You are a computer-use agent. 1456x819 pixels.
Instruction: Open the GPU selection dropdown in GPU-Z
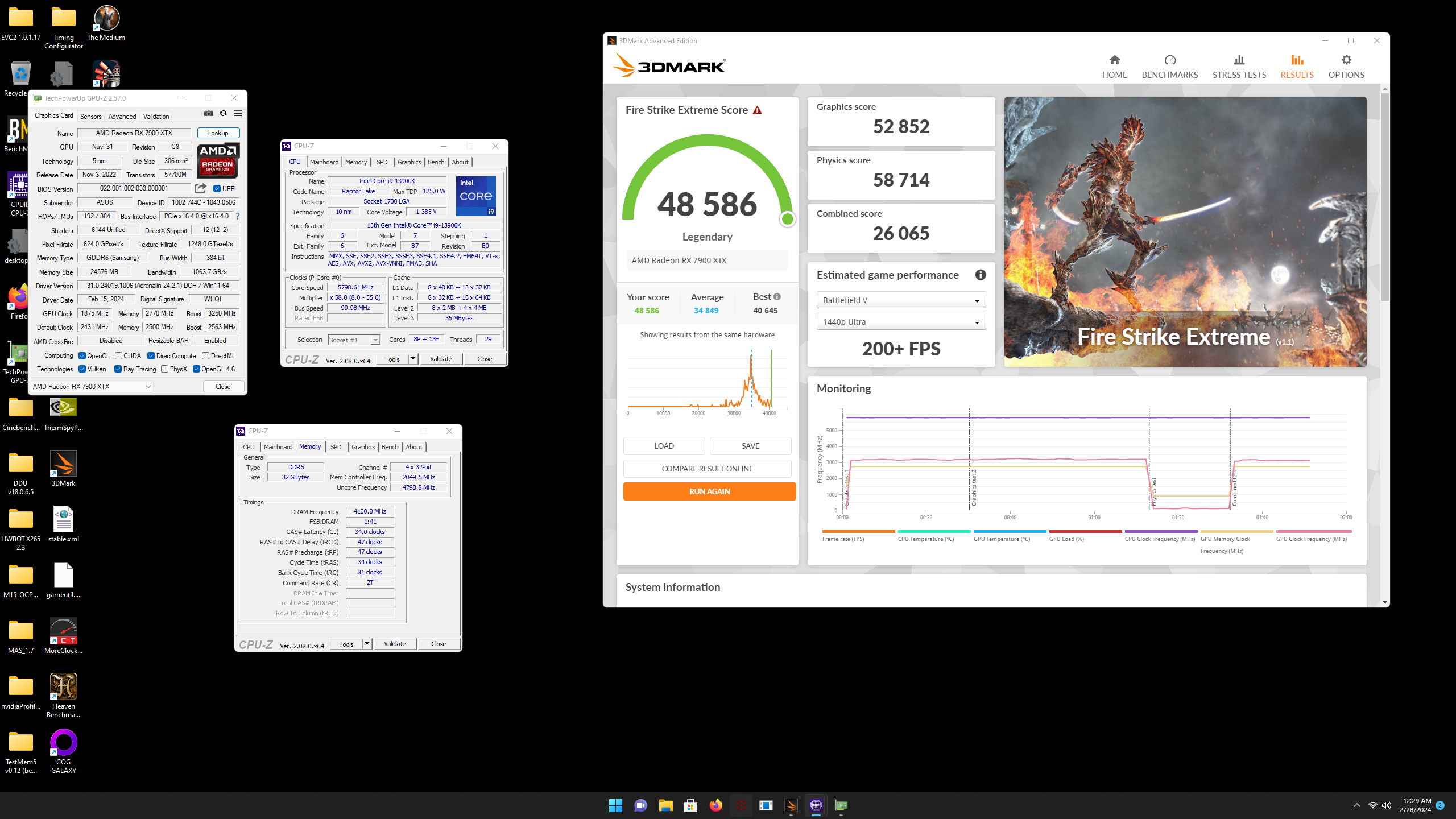92,387
